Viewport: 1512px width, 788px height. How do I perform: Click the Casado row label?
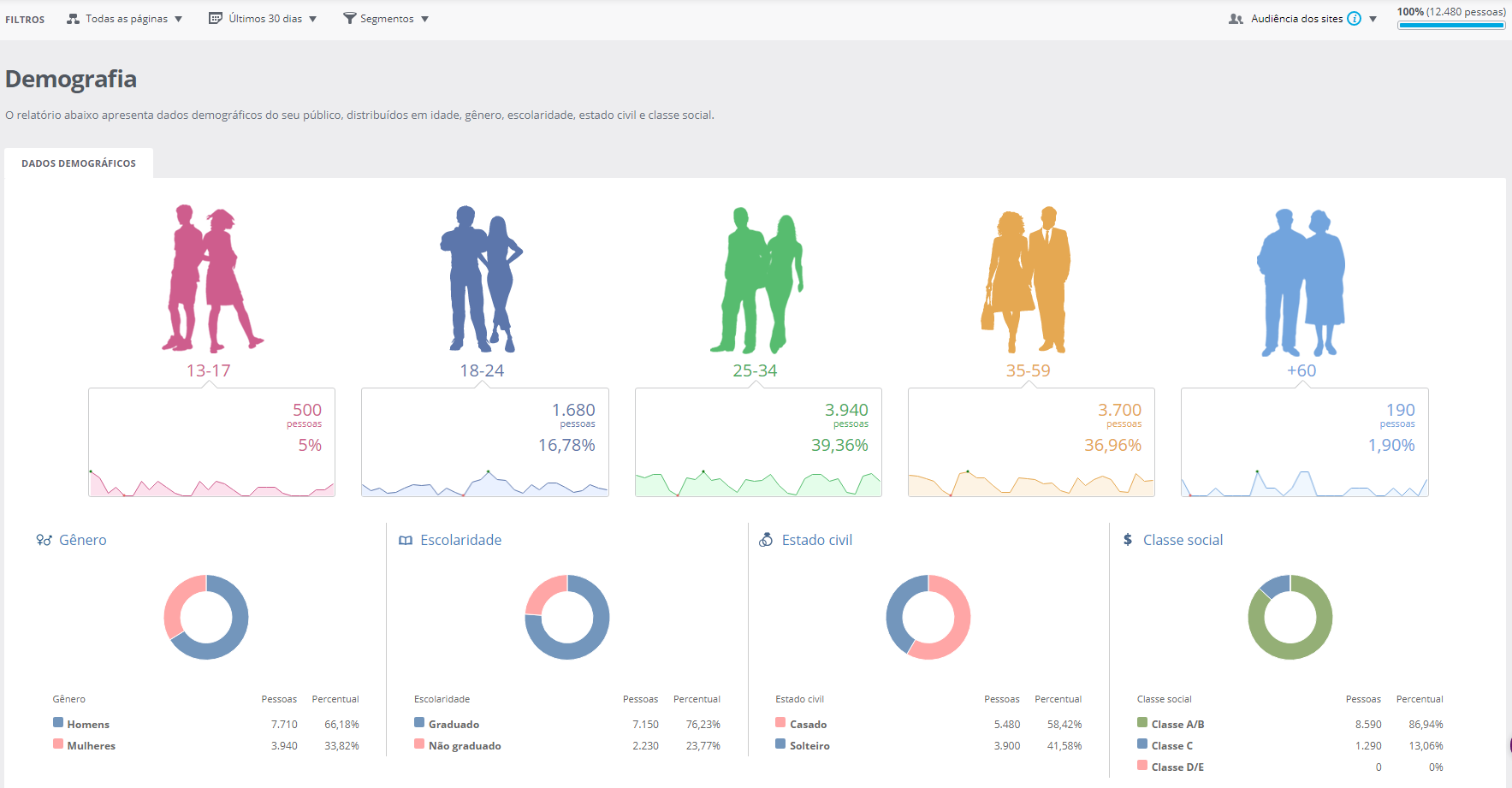[x=808, y=724]
